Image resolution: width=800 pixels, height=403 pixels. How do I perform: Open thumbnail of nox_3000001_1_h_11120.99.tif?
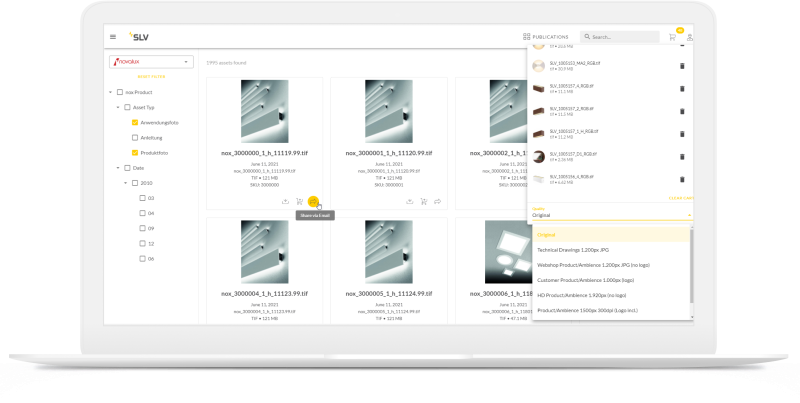(389, 111)
